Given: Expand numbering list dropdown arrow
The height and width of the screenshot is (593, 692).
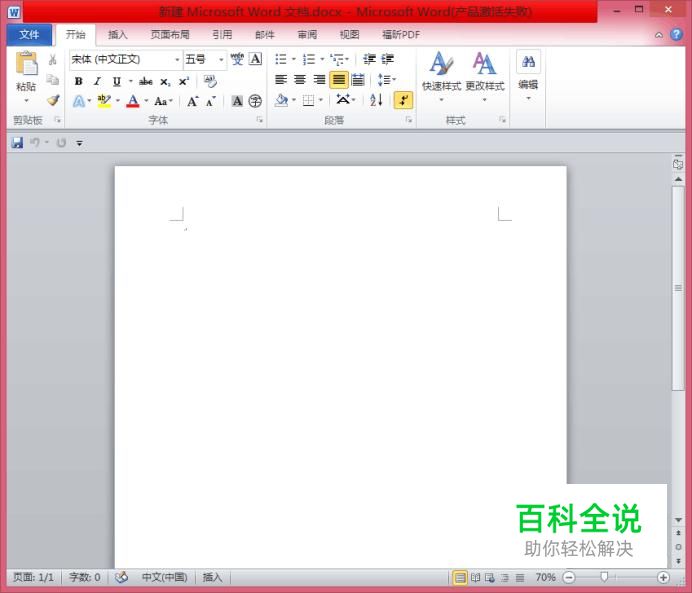Looking at the screenshot, I should tap(322, 59).
